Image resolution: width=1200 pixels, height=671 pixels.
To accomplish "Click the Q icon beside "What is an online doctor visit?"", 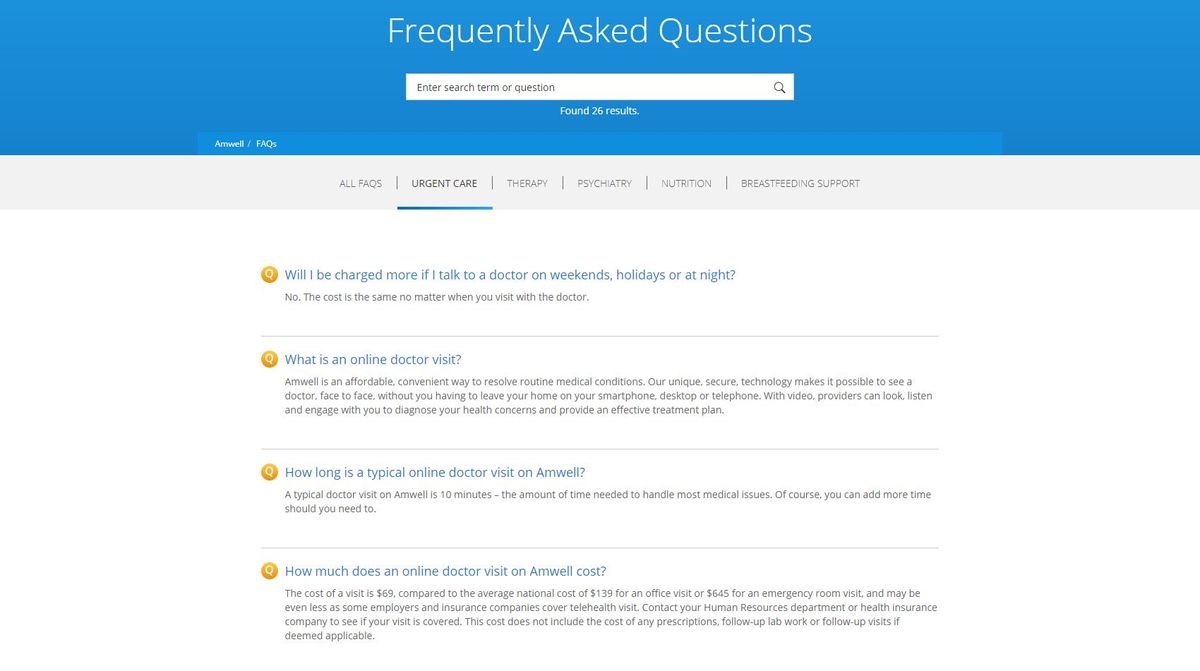I will (x=268, y=359).
